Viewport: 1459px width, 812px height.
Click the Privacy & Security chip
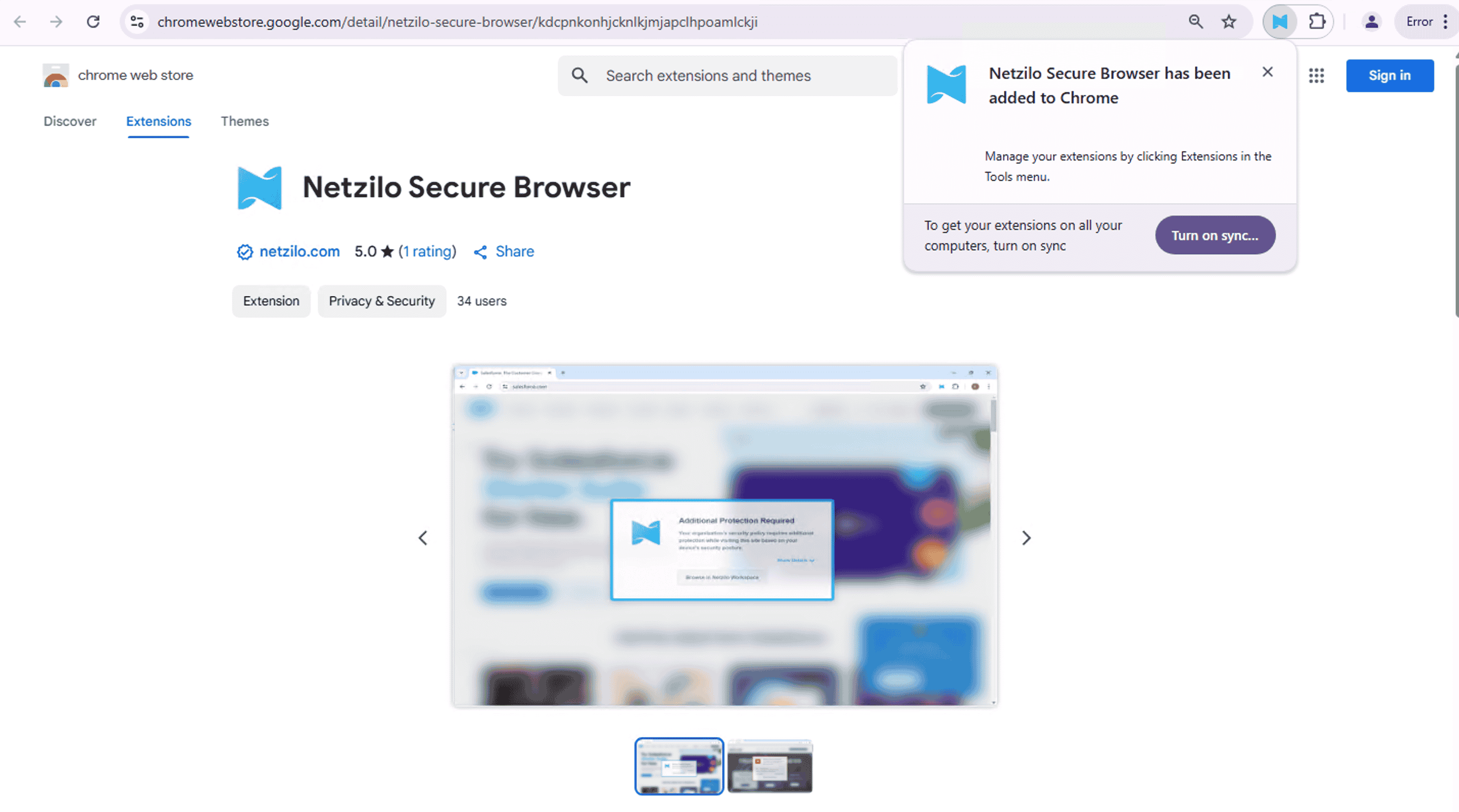[x=382, y=301]
